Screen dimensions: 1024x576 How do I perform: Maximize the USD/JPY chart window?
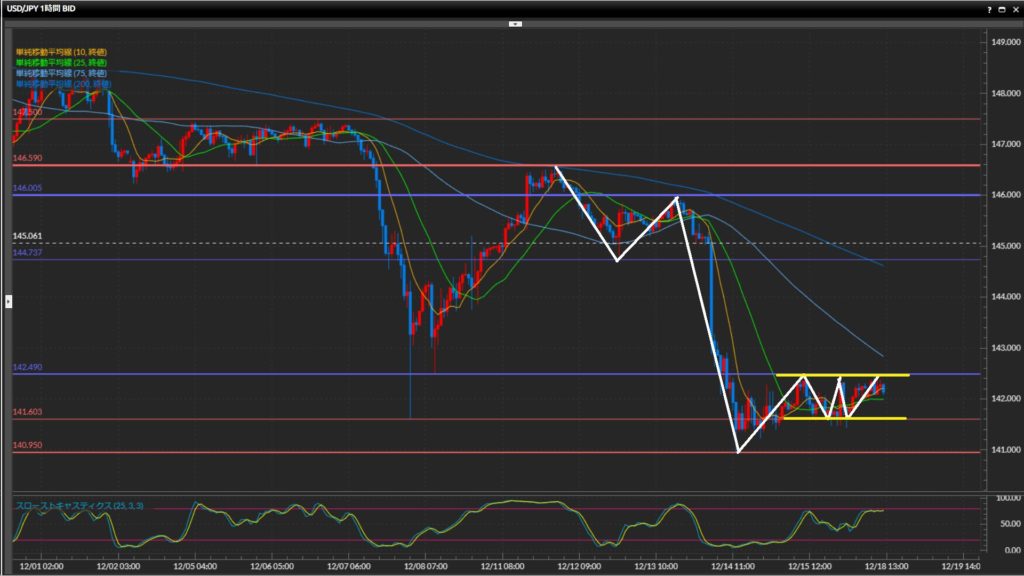click(1002, 9)
